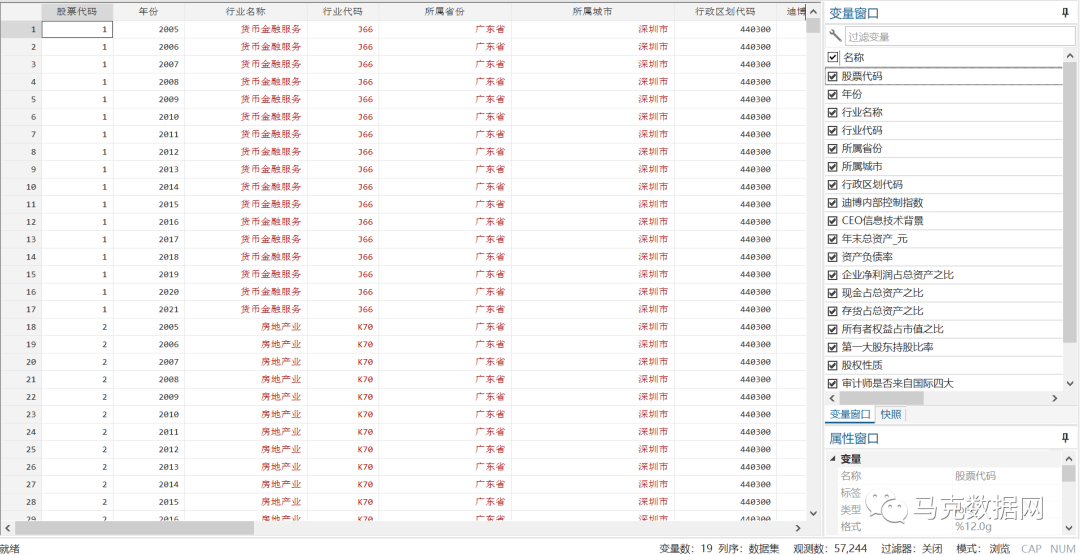Select the 所属城市 column header

(x=593, y=12)
